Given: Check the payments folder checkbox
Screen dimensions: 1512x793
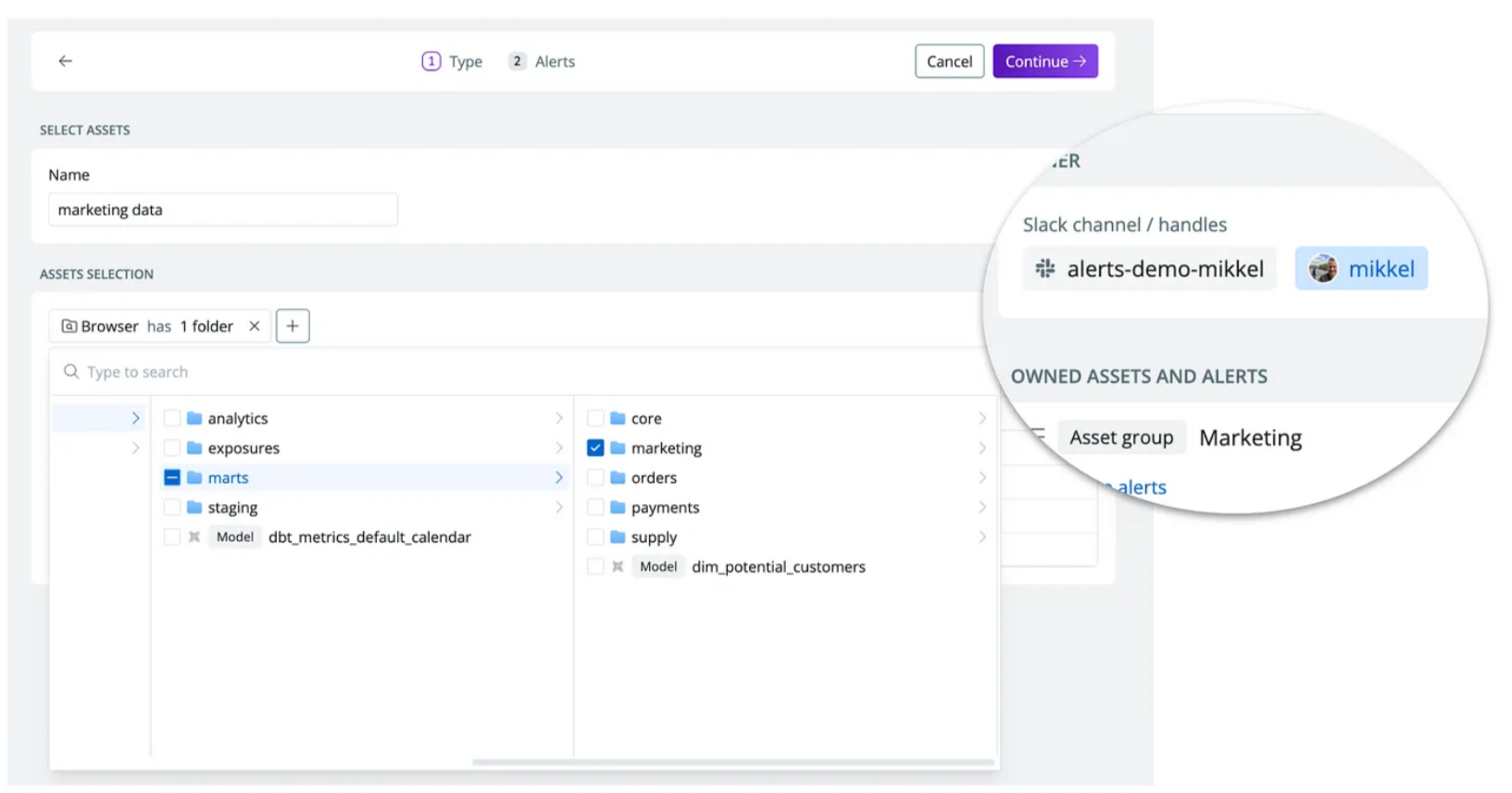Looking at the screenshot, I should point(595,508).
